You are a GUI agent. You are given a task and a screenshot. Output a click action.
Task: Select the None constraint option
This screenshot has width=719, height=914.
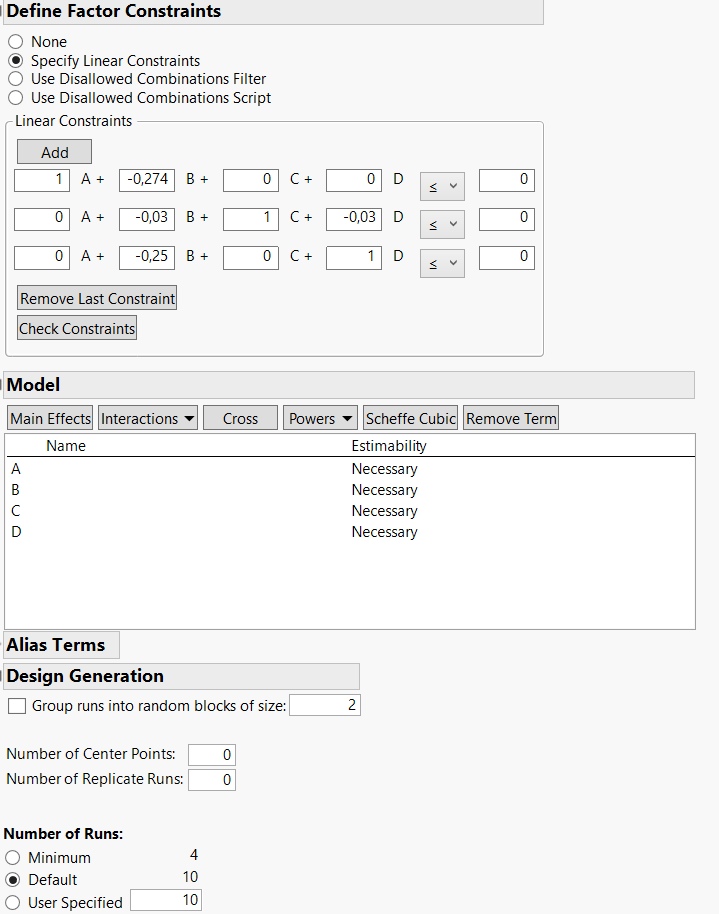click(x=15, y=42)
